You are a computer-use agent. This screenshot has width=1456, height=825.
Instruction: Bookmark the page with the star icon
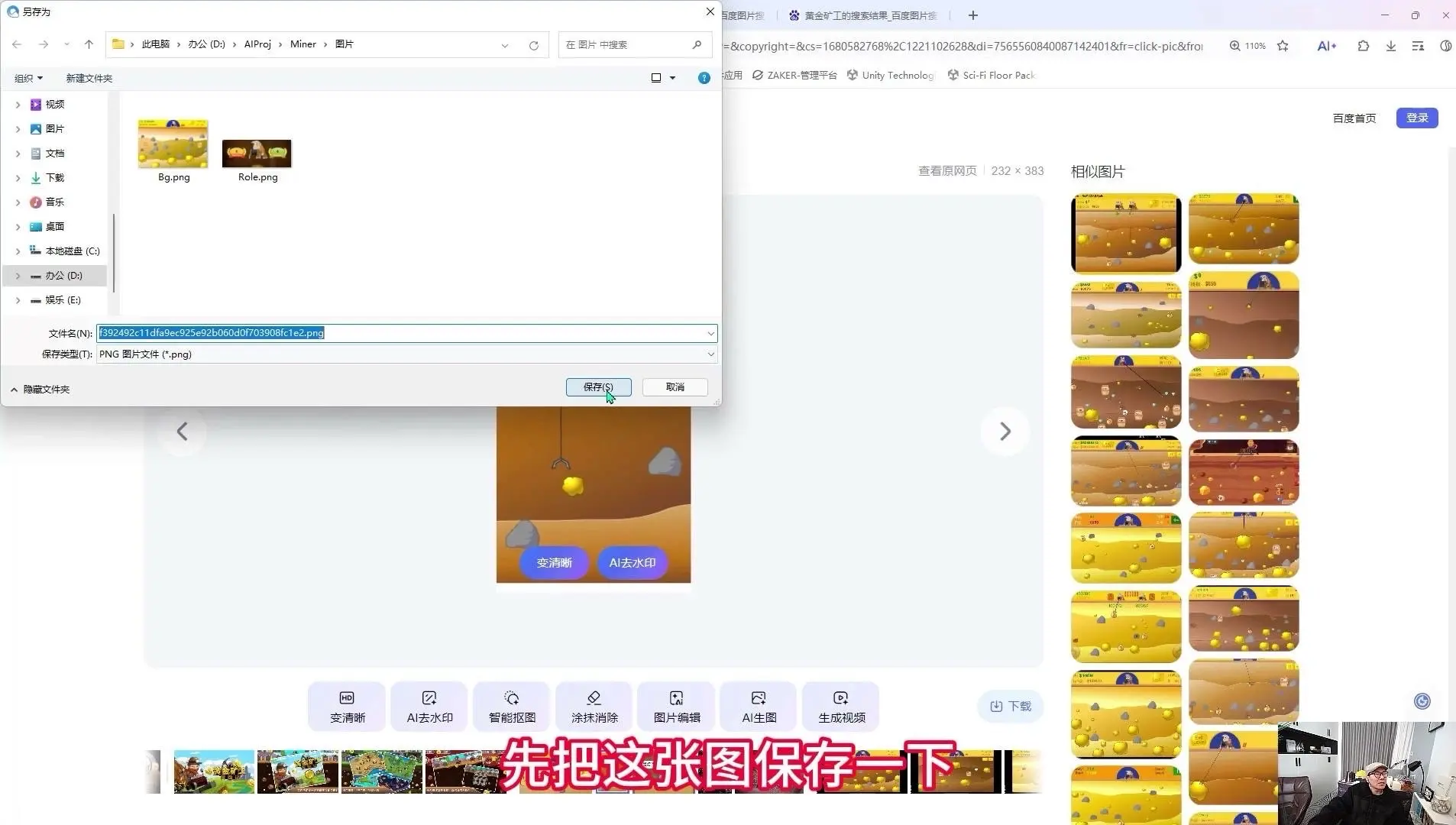point(1283,46)
